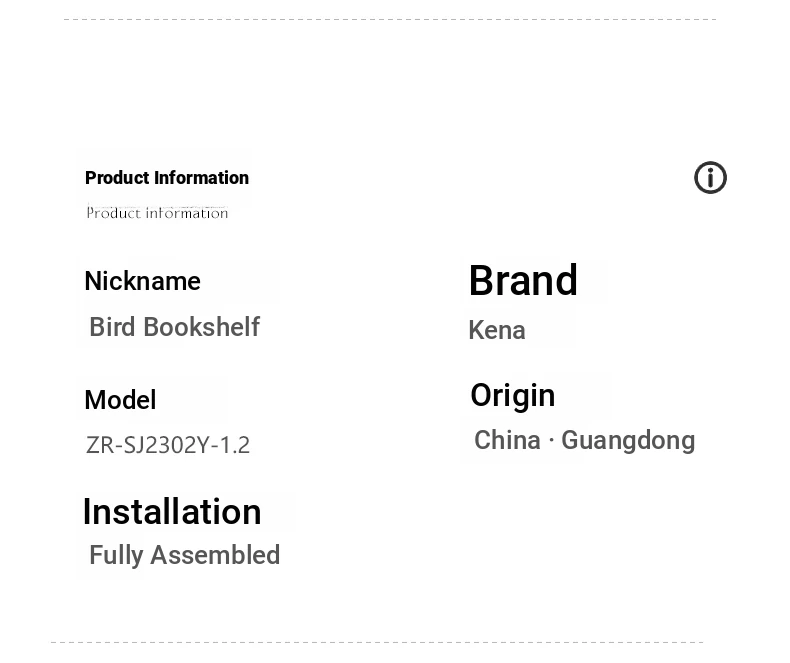Viewport: 790px width, 663px height.
Task: Click the Installation label
Action: [172, 512]
